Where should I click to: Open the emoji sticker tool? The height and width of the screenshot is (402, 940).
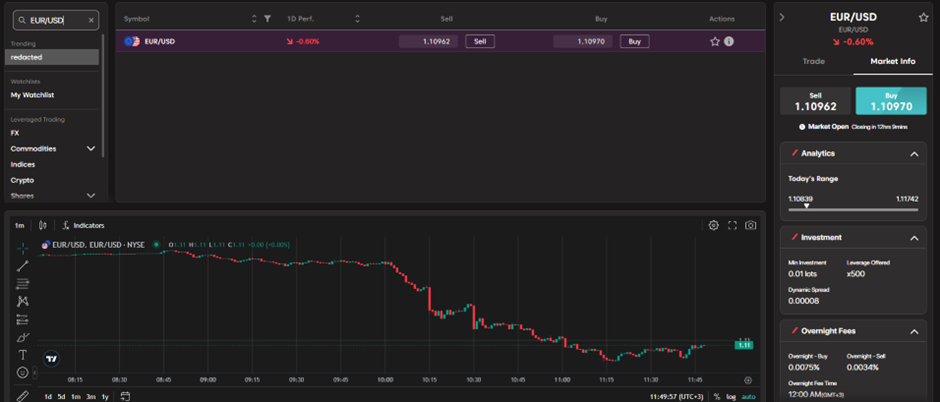point(22,373)
